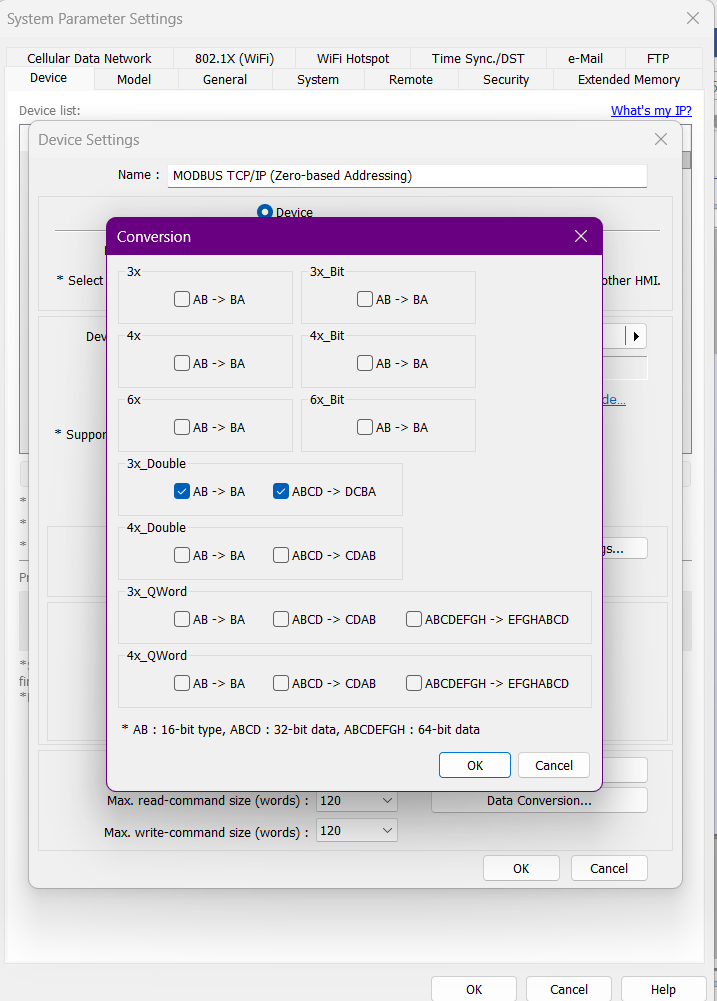Open Max. read-command size dropdown
The height and width of the screenshot is (1001, 717).
click(357, 800)
